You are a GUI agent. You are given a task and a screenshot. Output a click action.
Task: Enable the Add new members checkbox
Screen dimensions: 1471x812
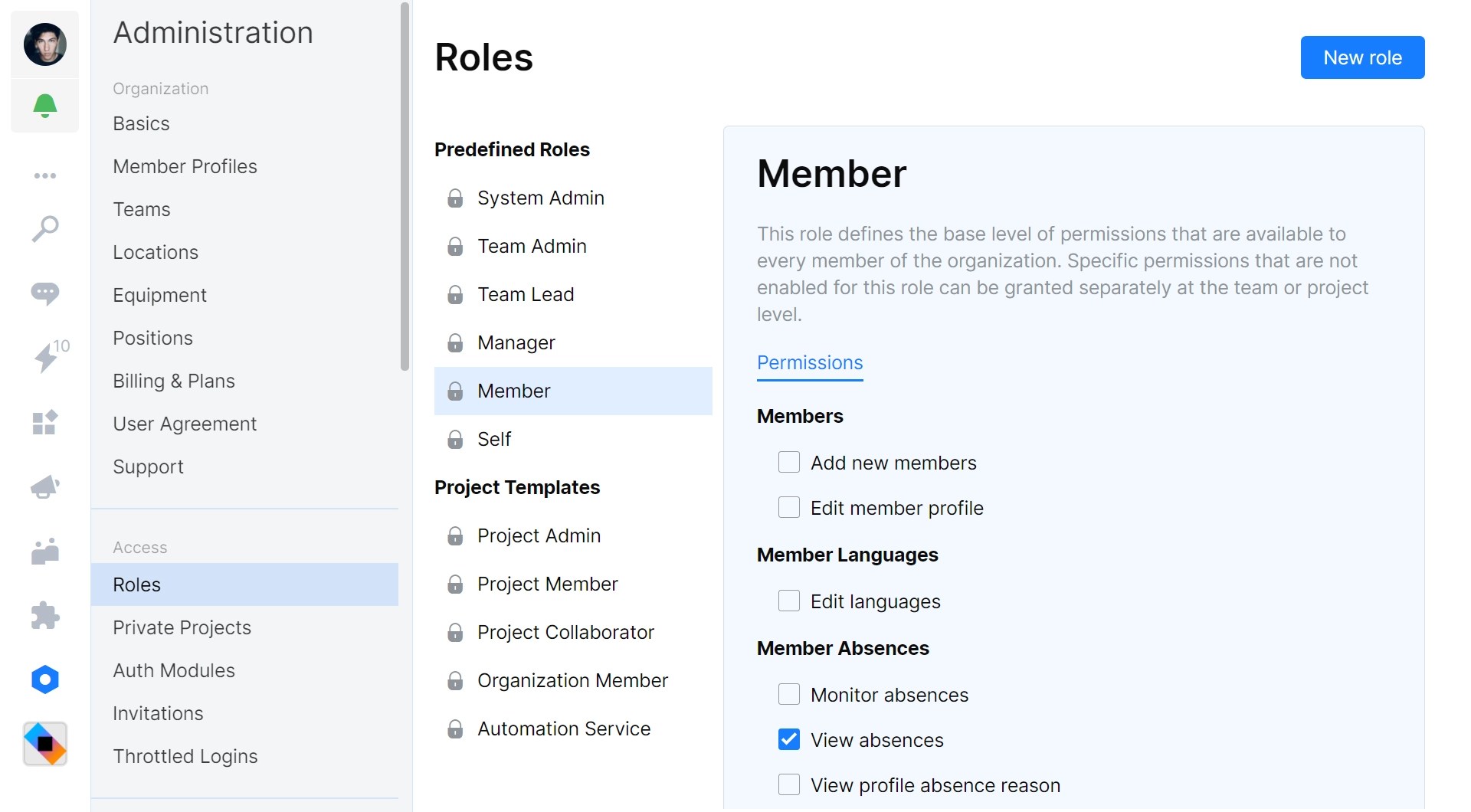(788, 462)
